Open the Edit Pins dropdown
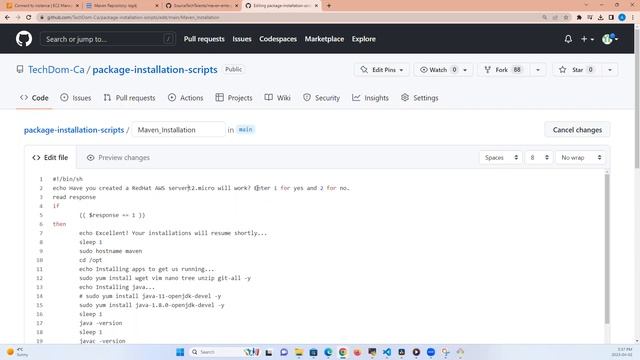The height and width of the screenshot is (360, 640). click(x=382, y=70)
